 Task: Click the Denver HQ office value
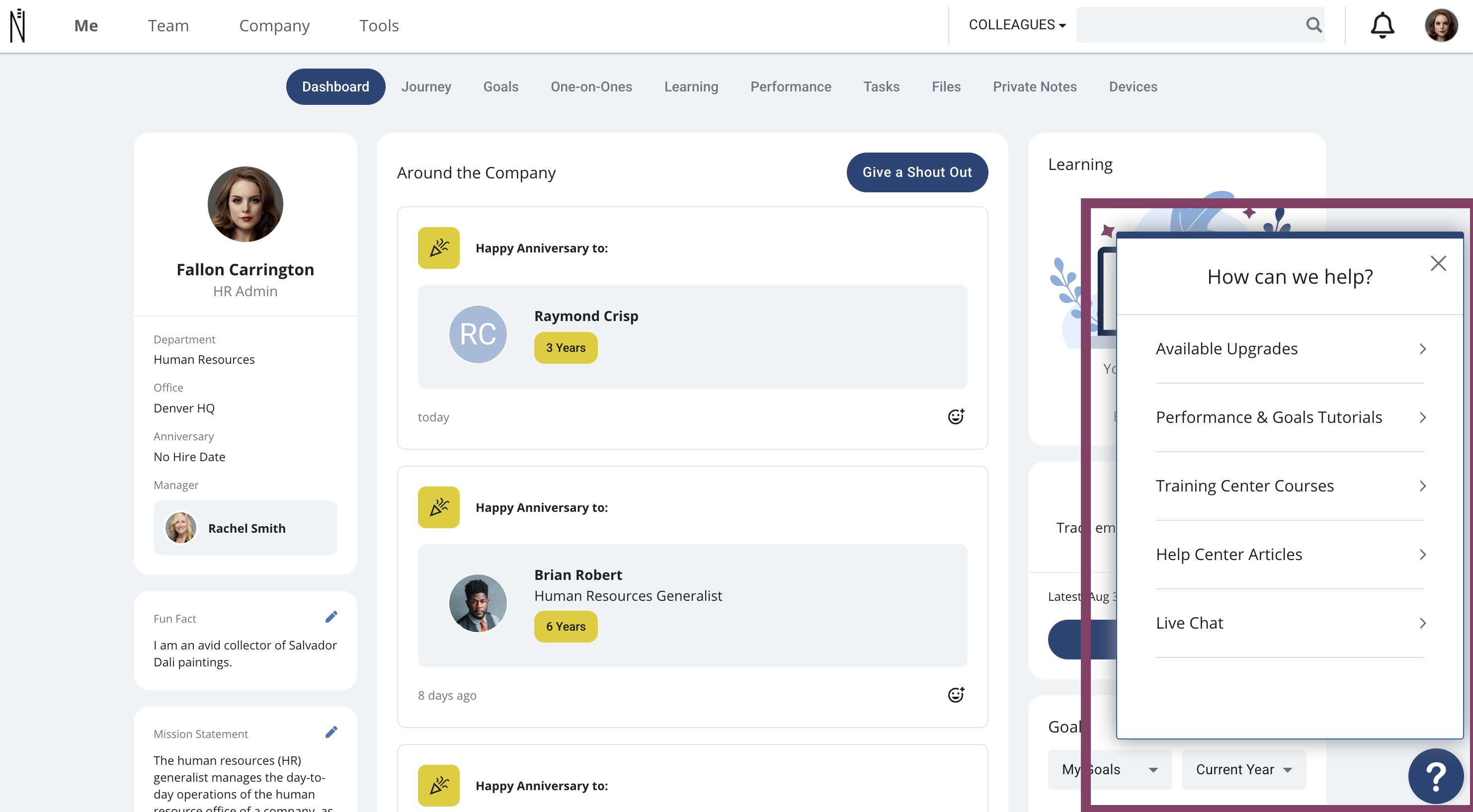[184, 407]
